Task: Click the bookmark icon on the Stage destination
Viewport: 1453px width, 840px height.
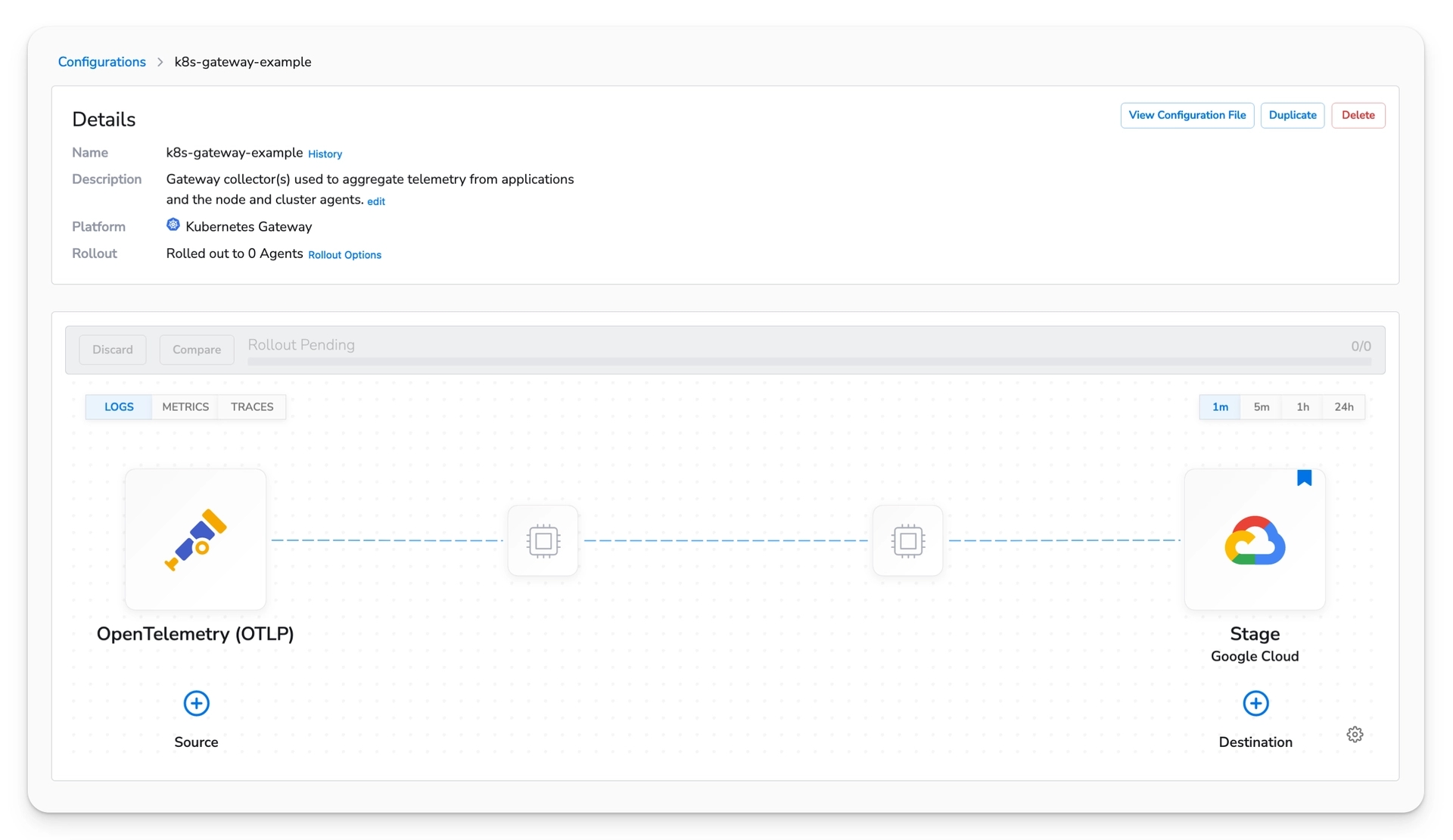Action: pyautogui.click(x=1304, y=478)
